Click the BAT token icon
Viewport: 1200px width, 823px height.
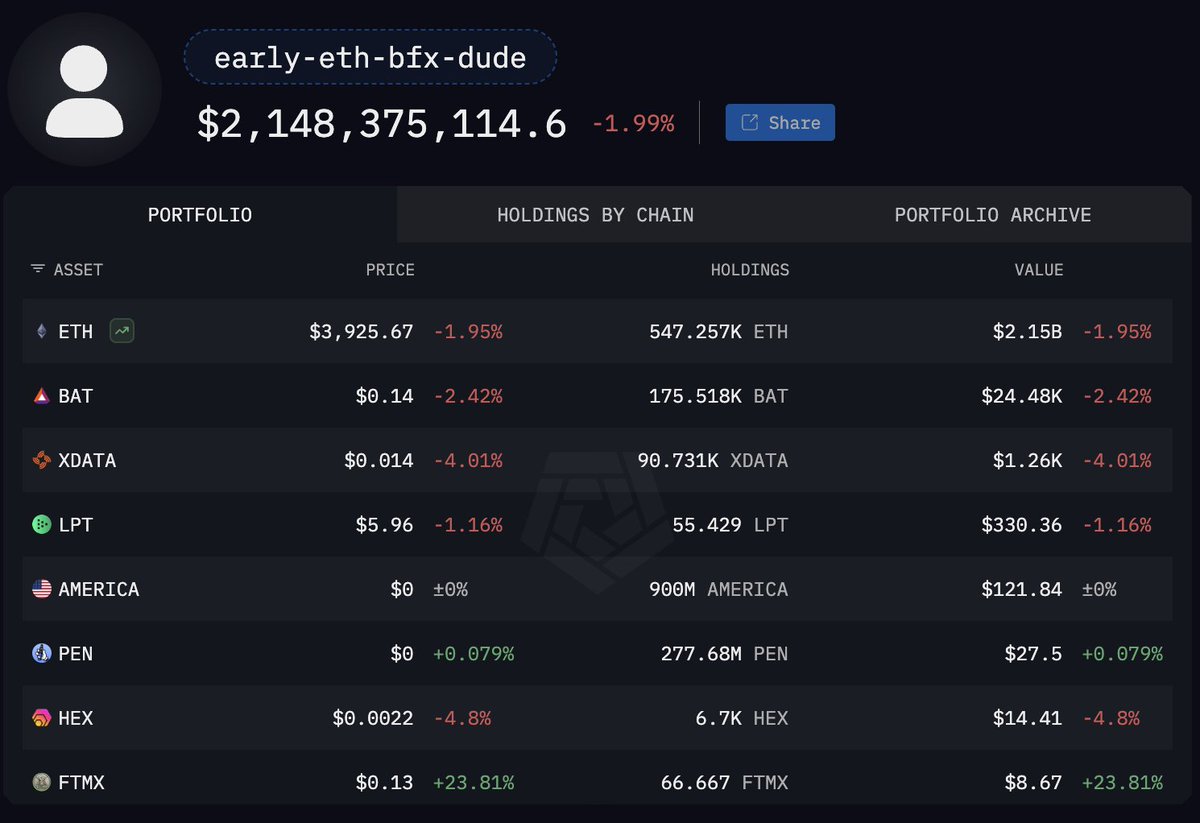[41, 396]
